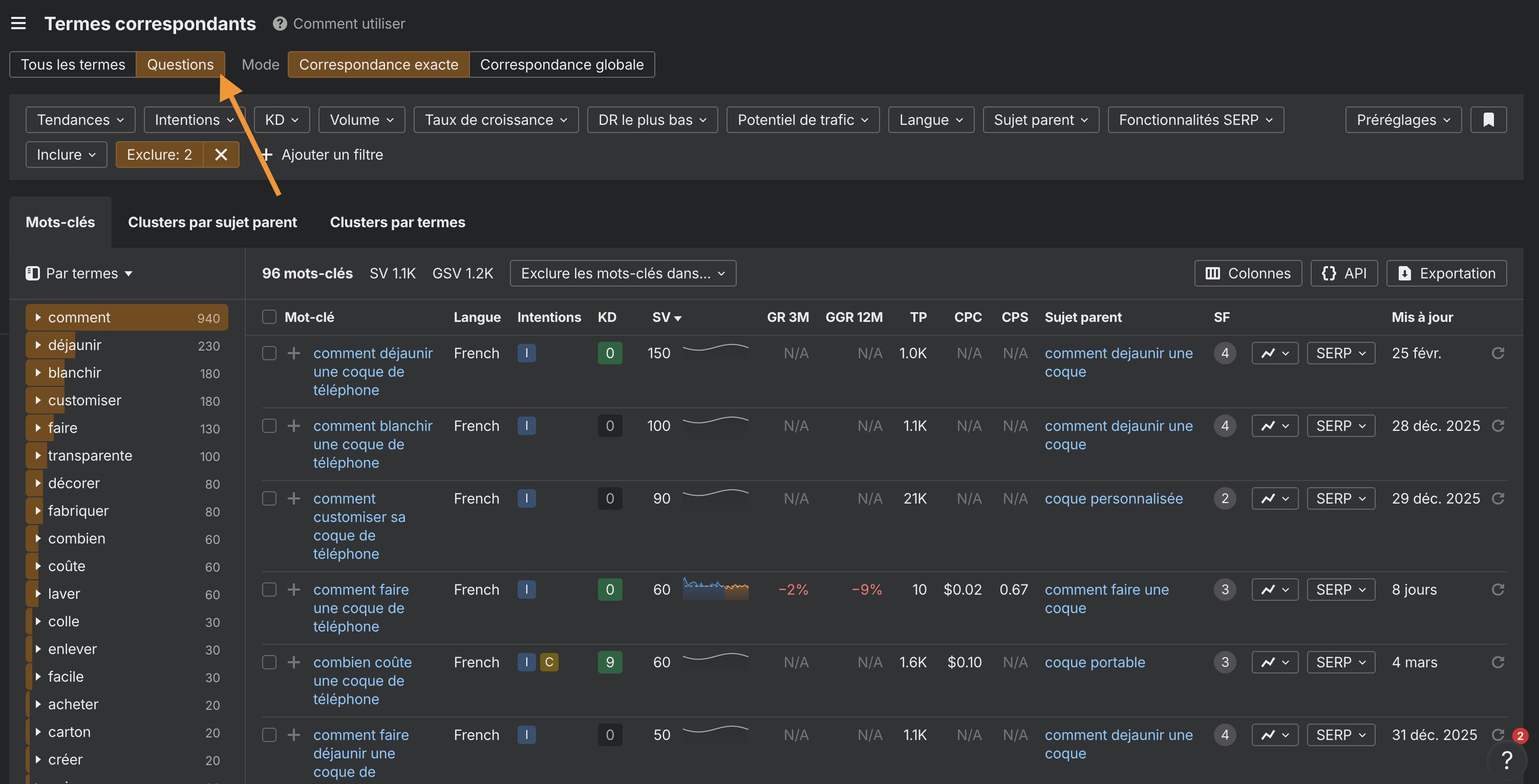Image resolution: width=1539 pixels, height=784 pixels.
Task: Expand the comment term group in sidebar
Action: pos(39,317)
